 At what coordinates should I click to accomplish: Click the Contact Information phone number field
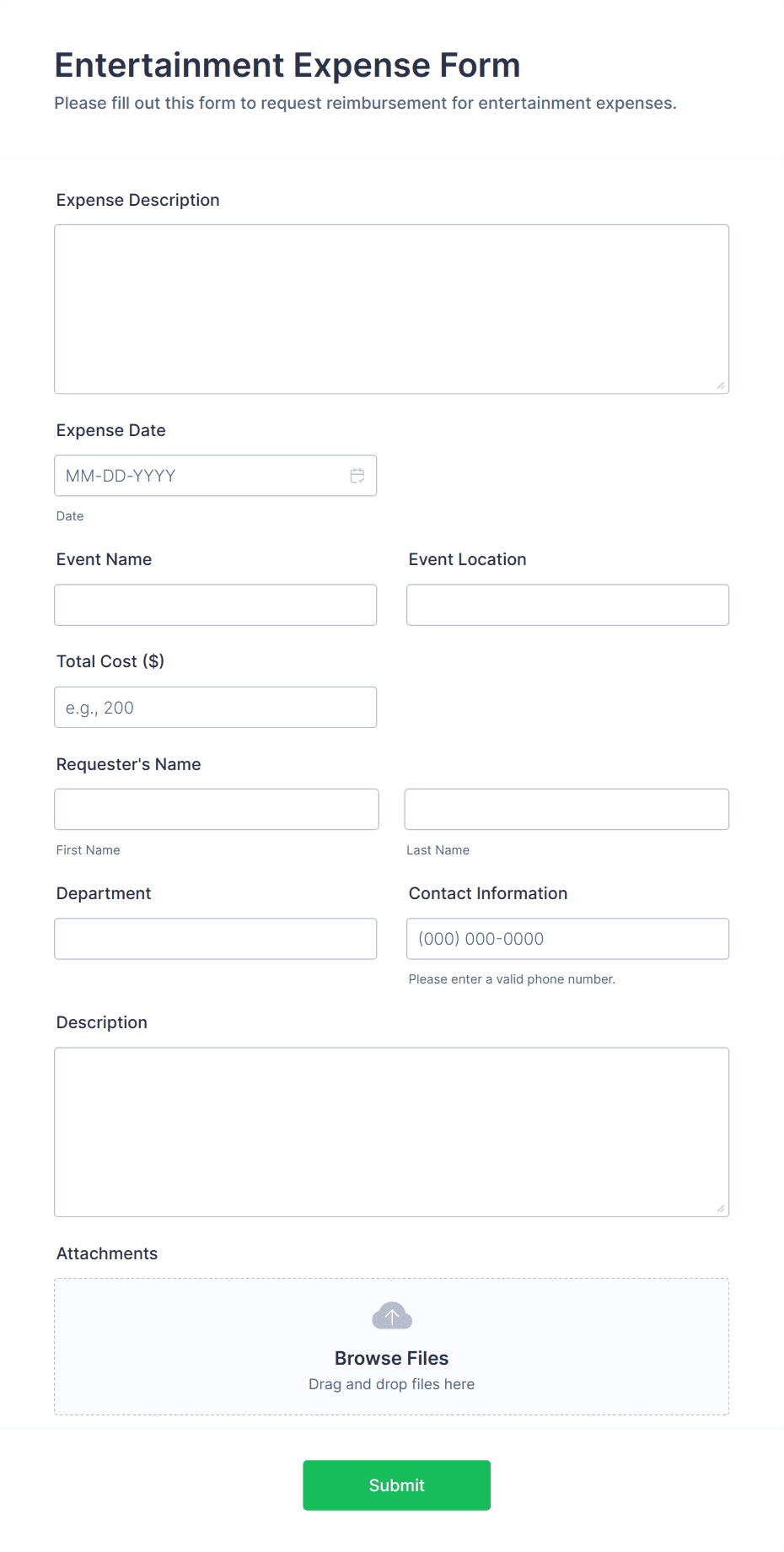pos(567,938)
